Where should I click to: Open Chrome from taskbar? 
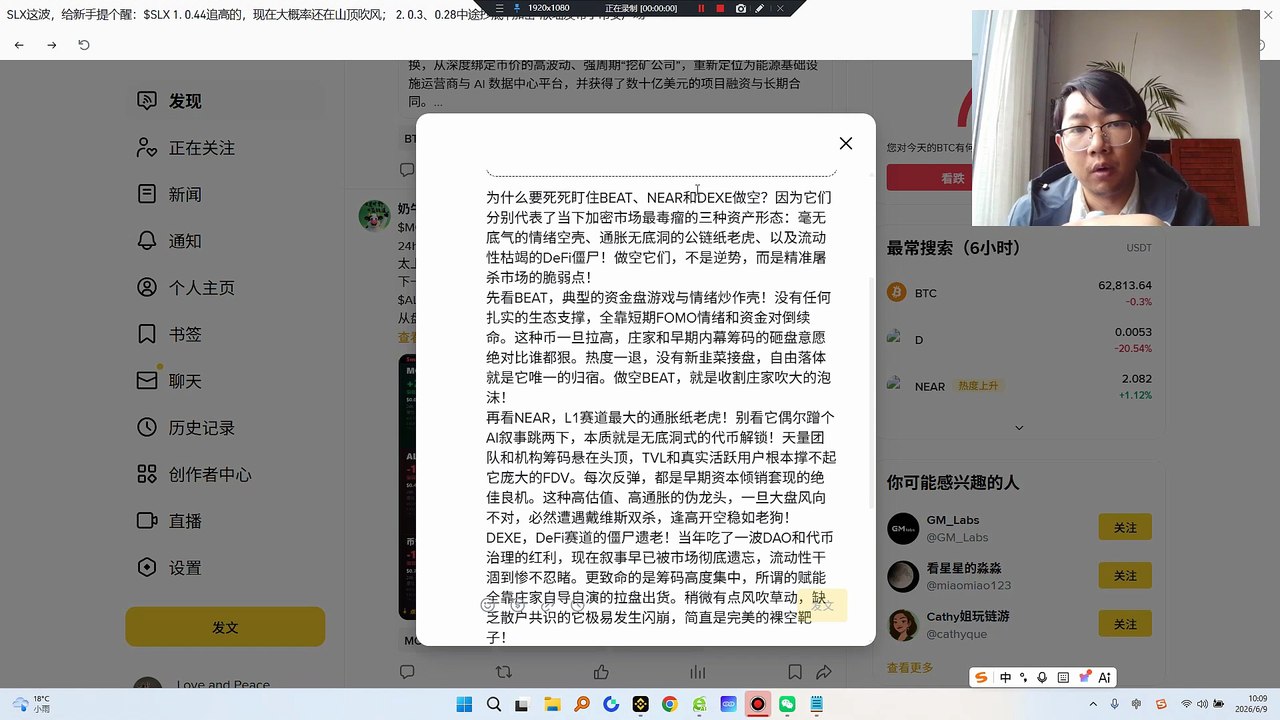pyautogui.click(x=669, y=705)
